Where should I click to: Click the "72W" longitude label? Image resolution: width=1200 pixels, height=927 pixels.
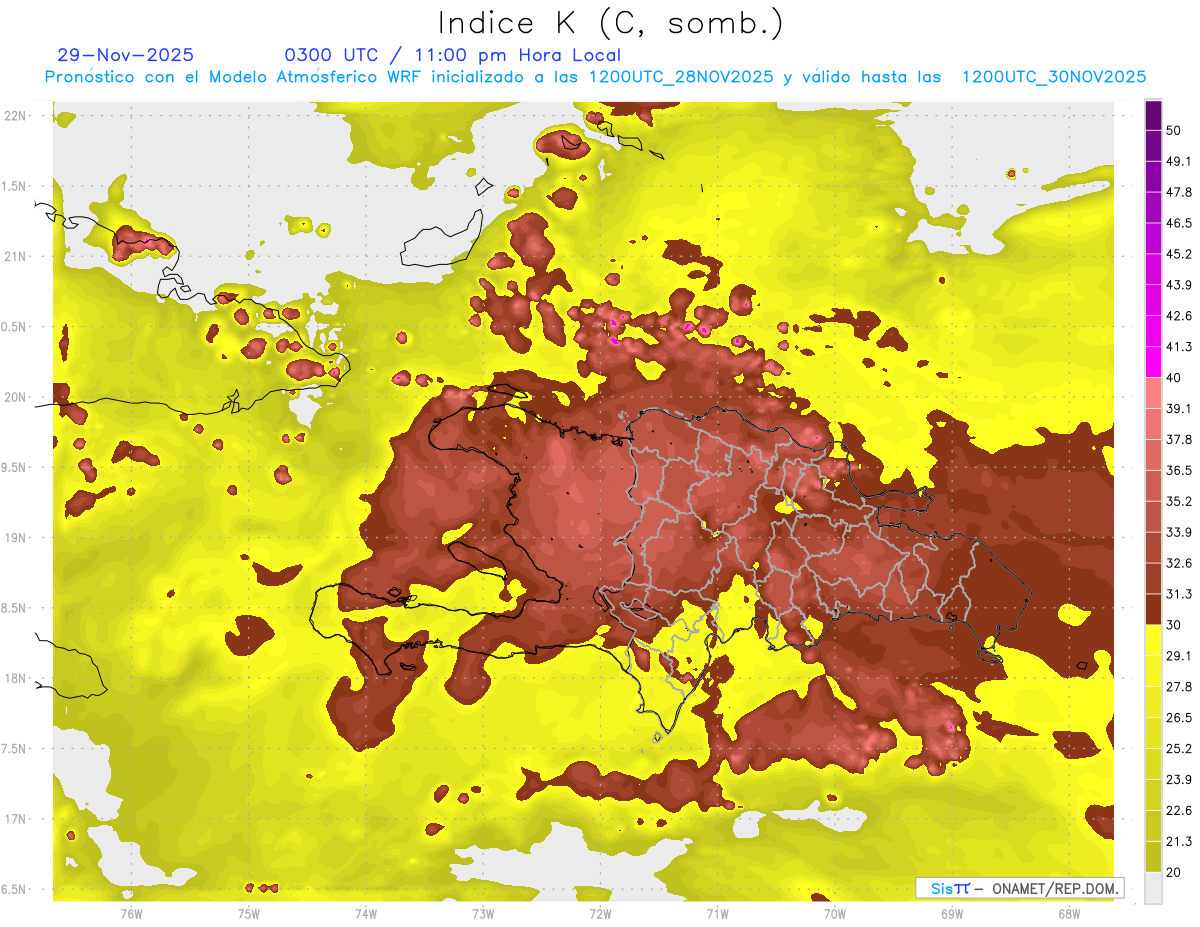(600, 914)
